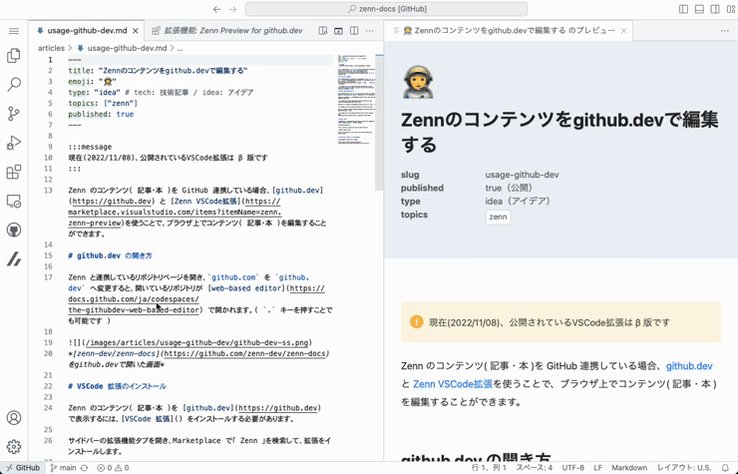
Task: Open the Explorer view in activity bar
Action: (x=14, y=56)
